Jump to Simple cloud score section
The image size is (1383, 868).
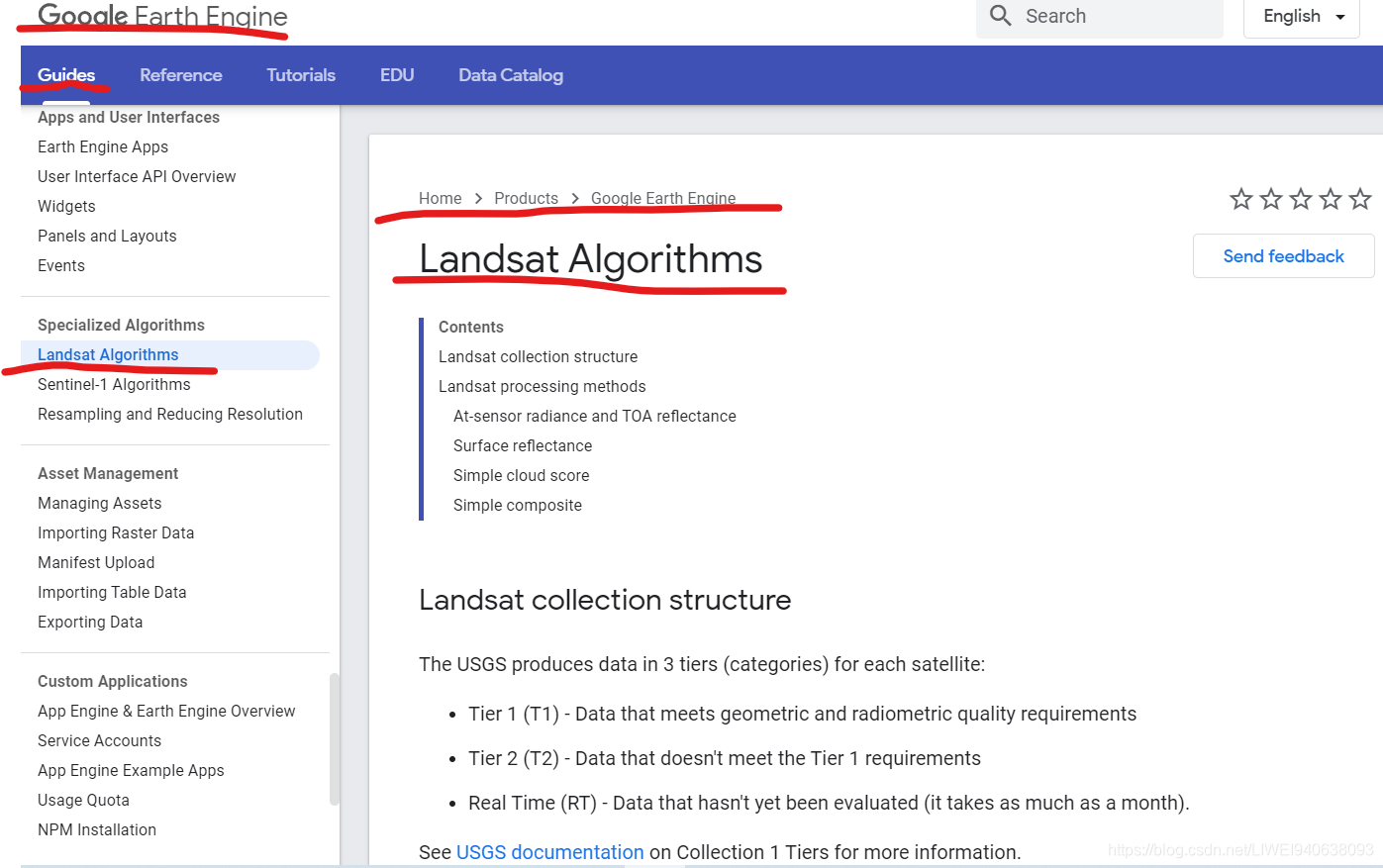coord(521,475)
